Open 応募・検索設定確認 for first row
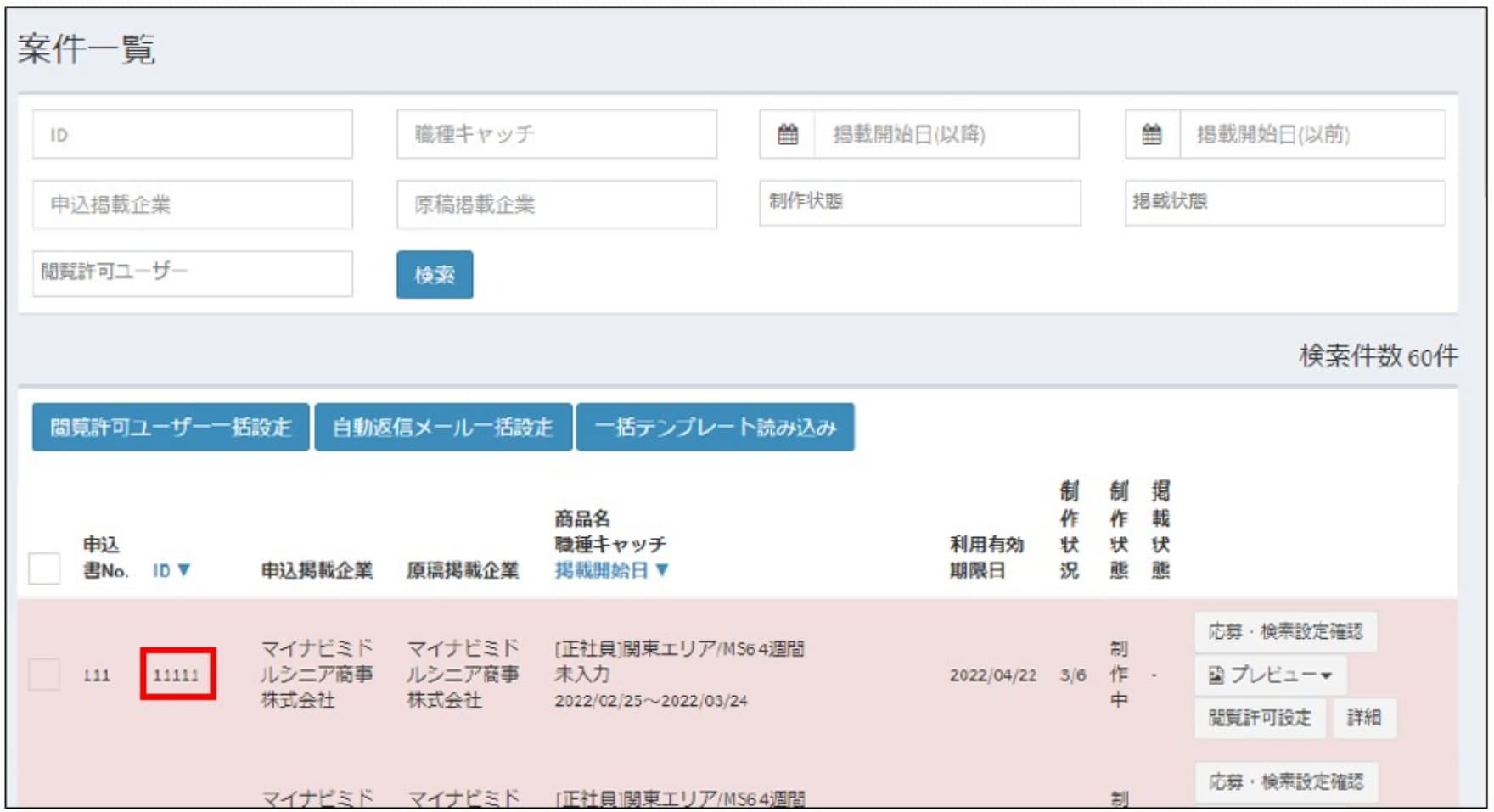This screenshot has height=812, width=1494. (1285, 632)
